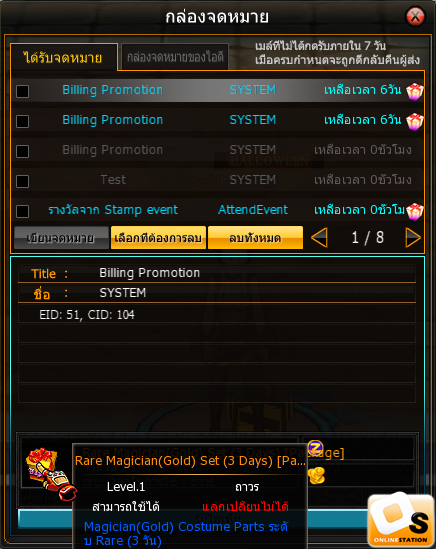Viewport: 436px width, 549px height.
Task: Click the purple Z coin icon
Action: 315,447
